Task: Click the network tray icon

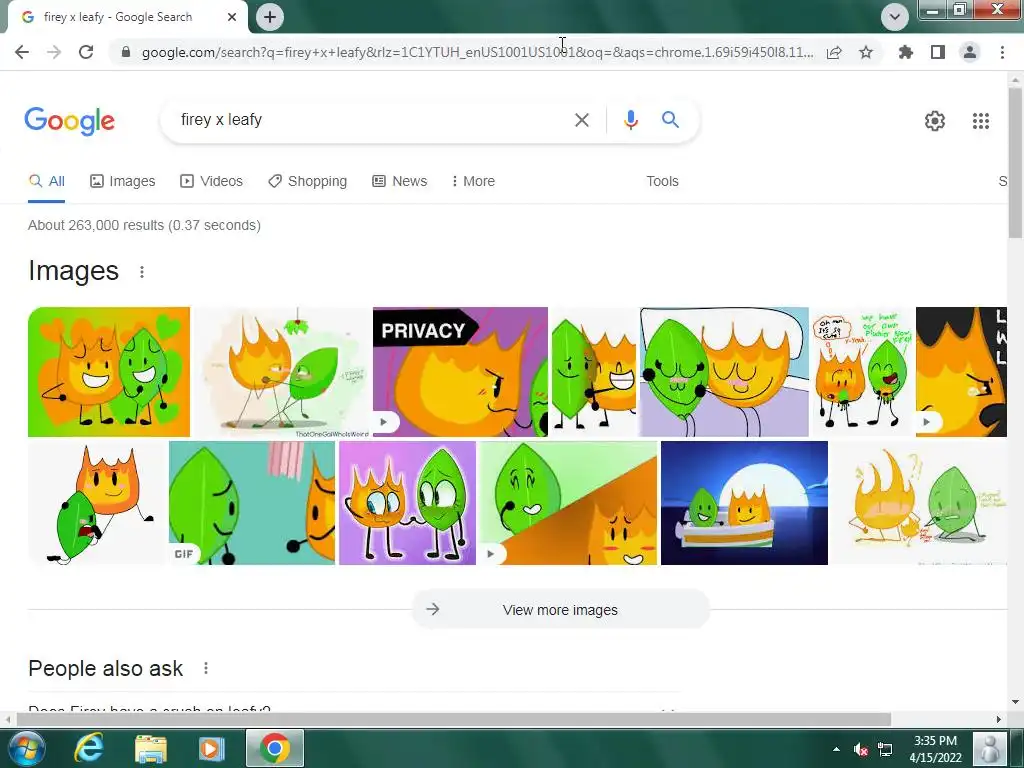Action: coord(885,749)
